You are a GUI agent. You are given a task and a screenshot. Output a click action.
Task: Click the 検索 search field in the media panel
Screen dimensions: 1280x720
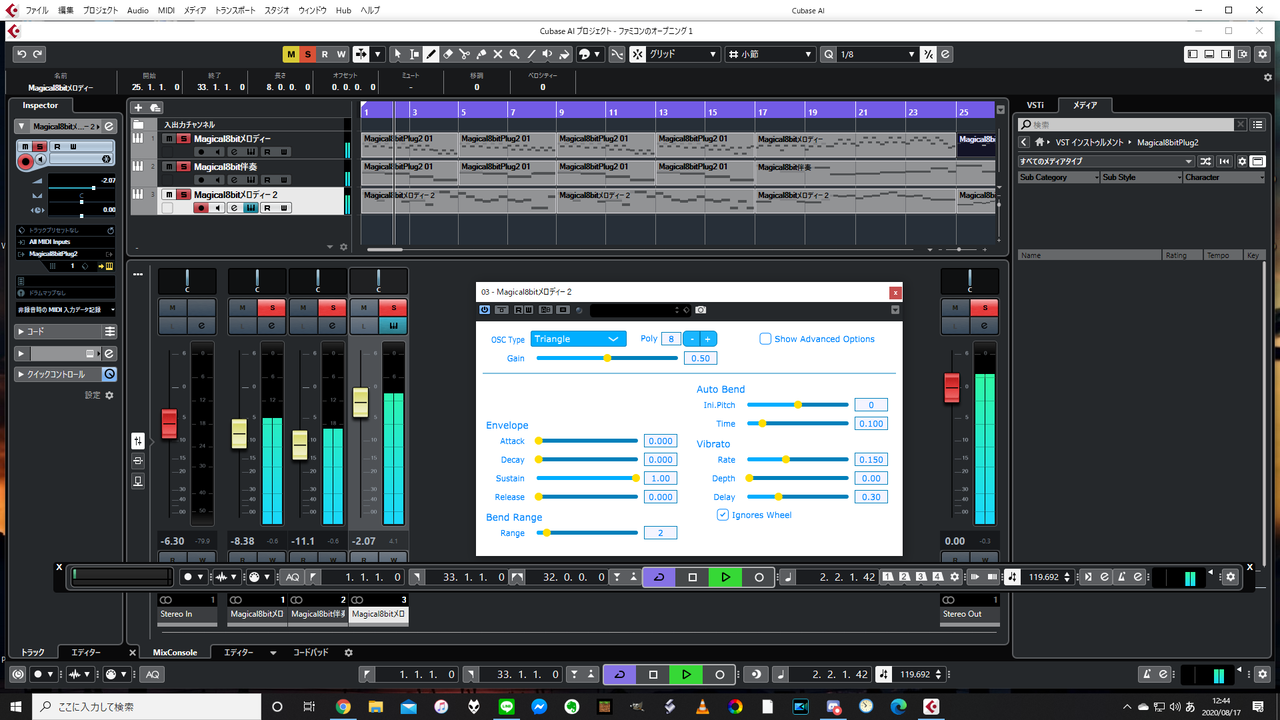(1125, 125)
